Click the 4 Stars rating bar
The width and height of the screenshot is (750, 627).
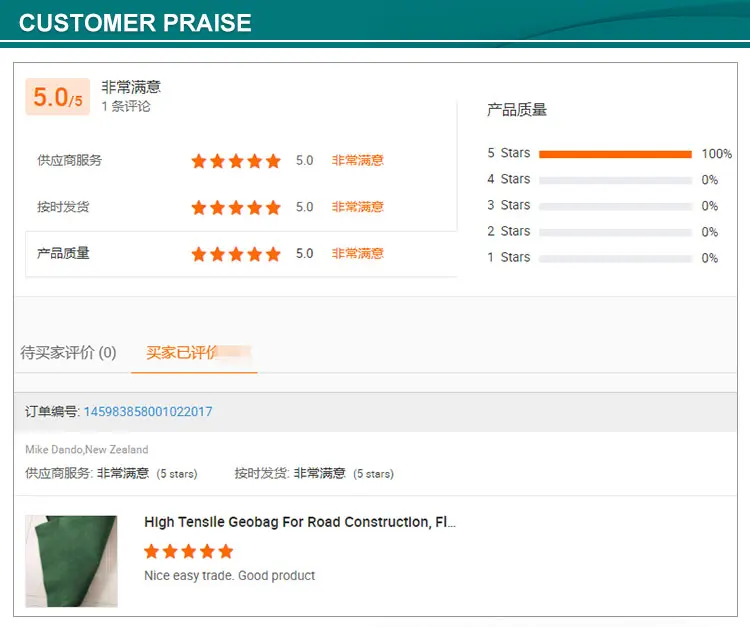(615, 180)
